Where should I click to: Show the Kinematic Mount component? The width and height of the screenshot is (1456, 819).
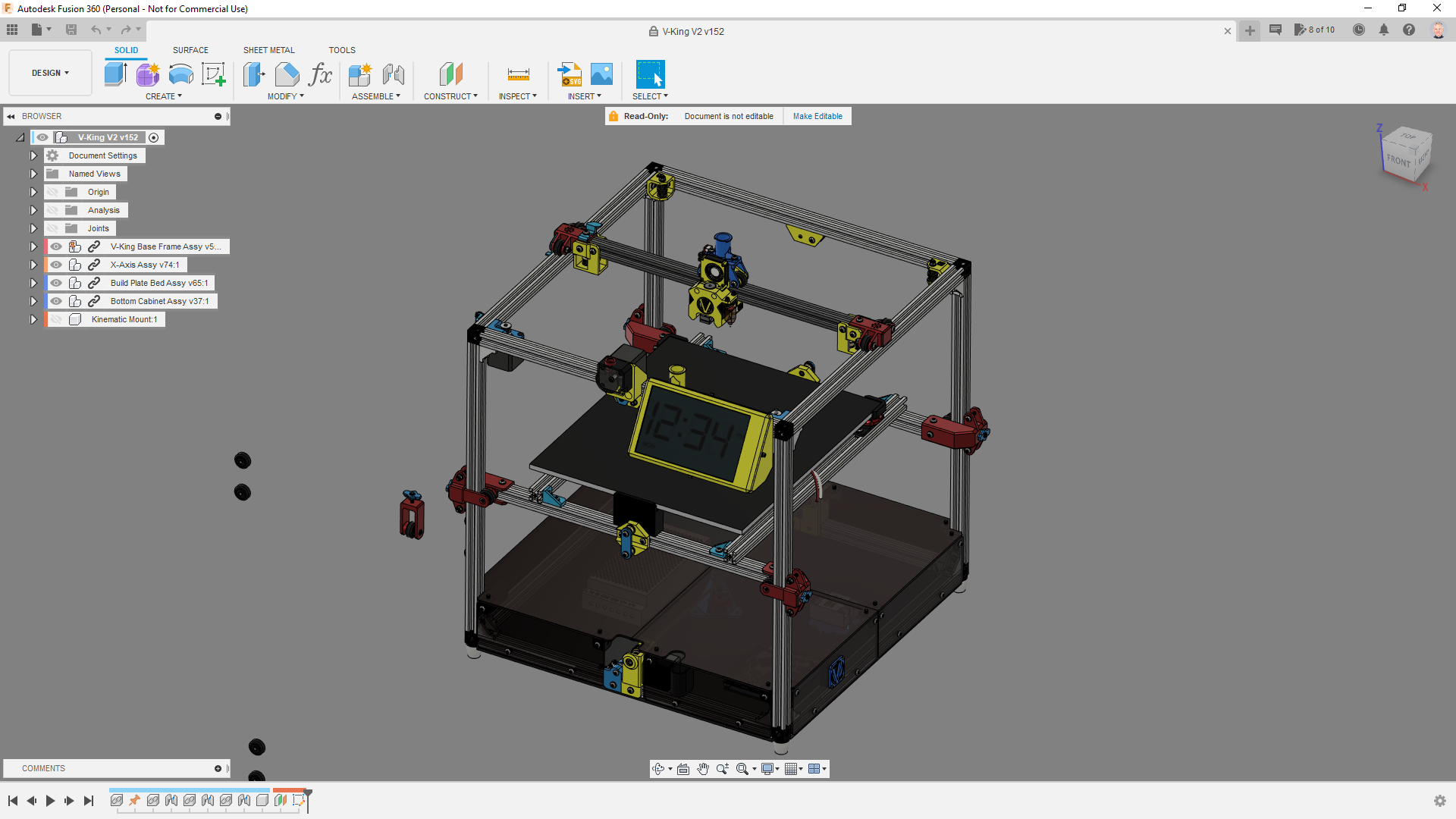pyautogui.click(x=56, y=319)
